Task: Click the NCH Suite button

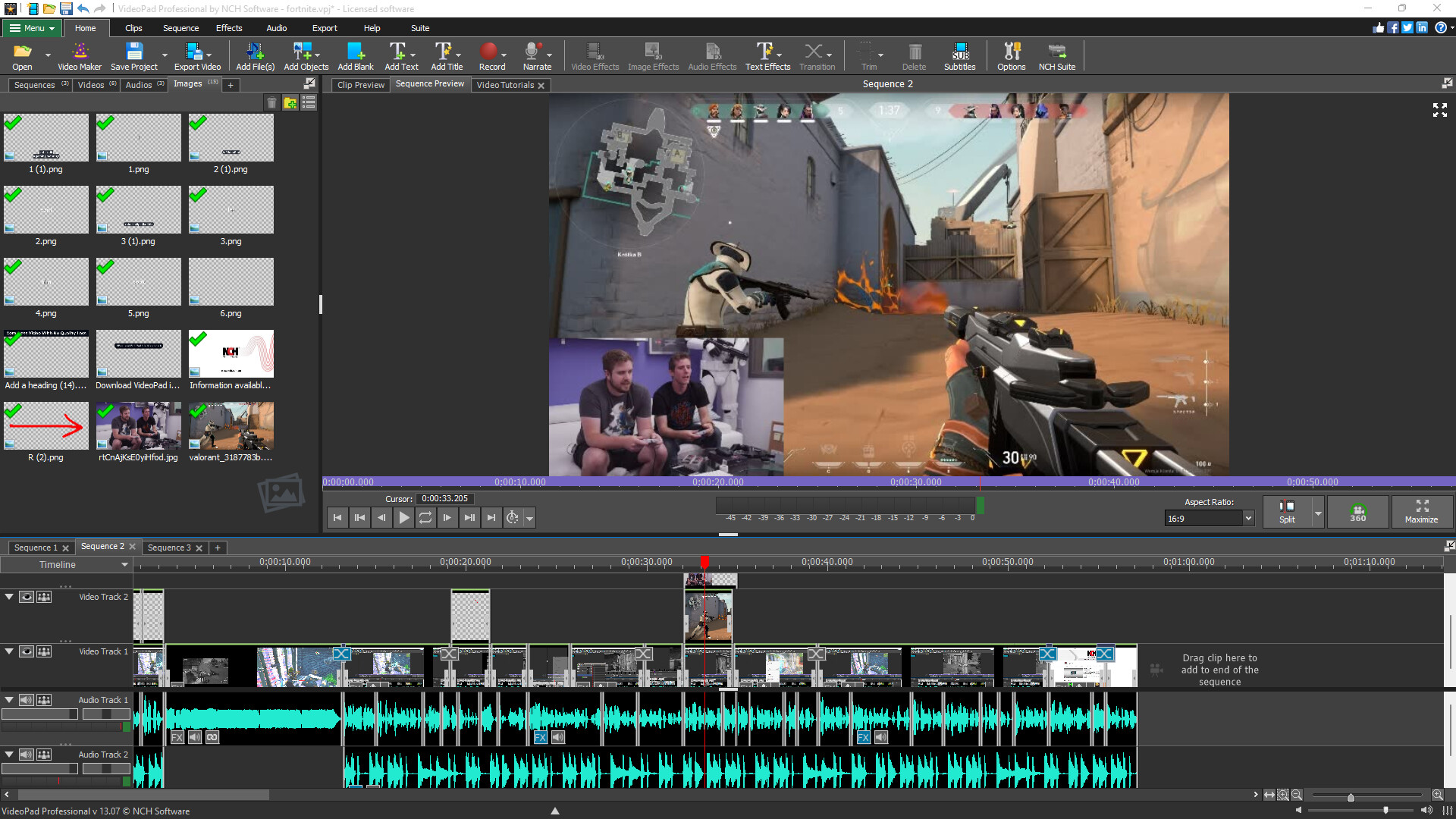Action: point(1056,55)
